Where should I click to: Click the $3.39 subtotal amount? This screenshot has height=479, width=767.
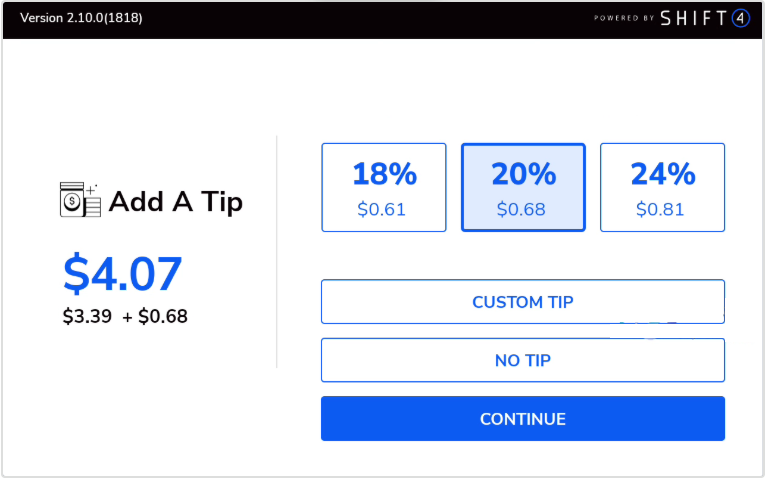tap(87, 317)
